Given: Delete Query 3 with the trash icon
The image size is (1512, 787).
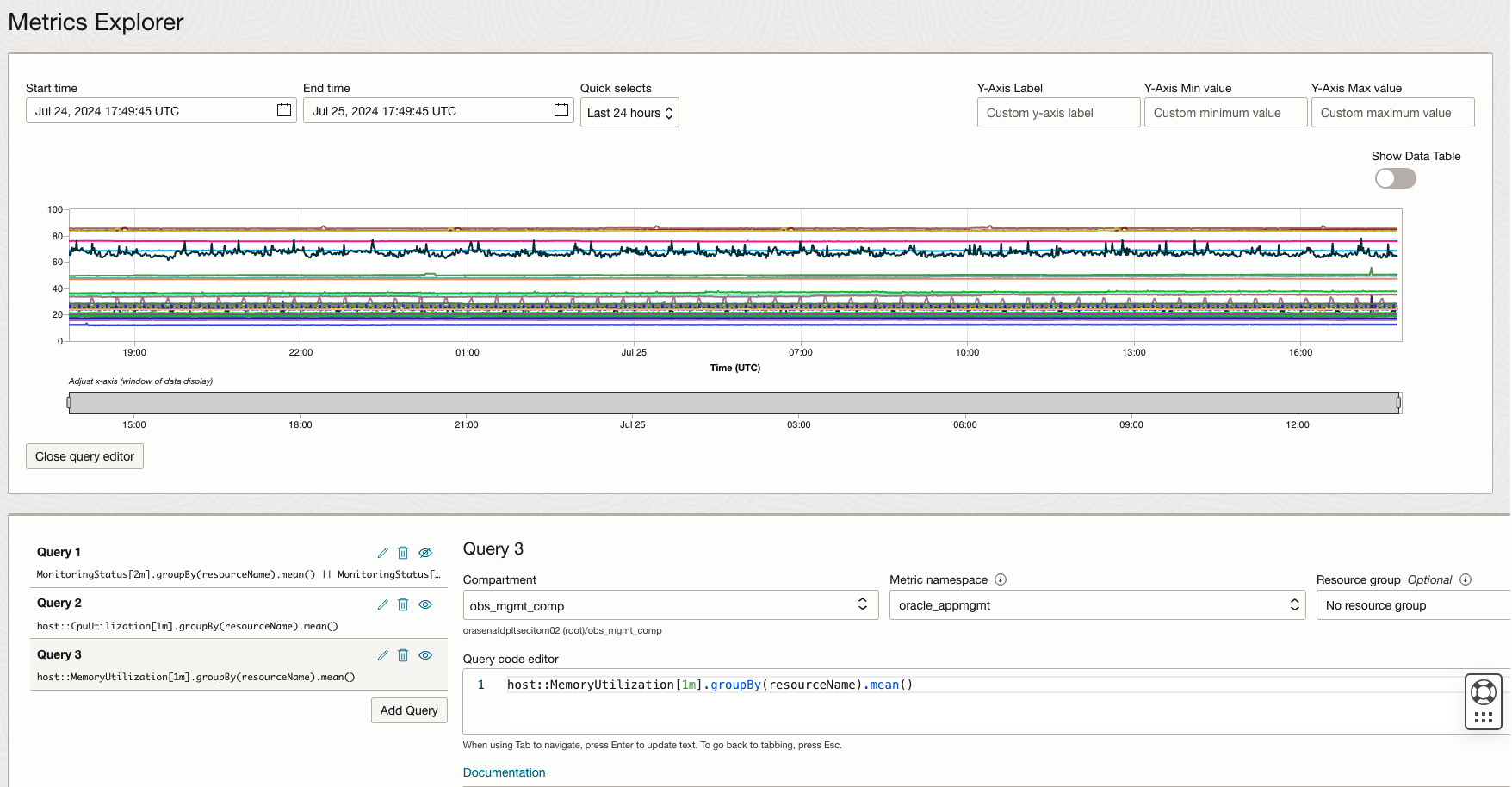Looking at the screenshot, I should point(403,655).
